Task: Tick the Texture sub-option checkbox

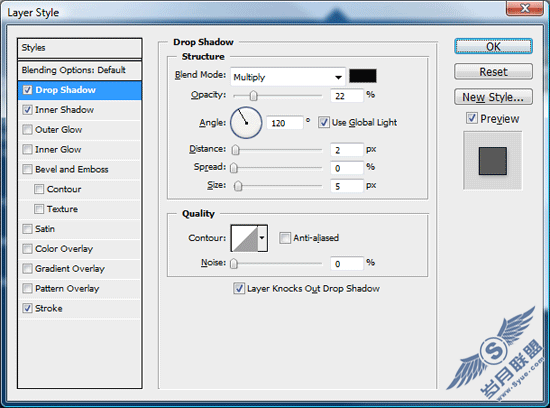Action: 39,209
